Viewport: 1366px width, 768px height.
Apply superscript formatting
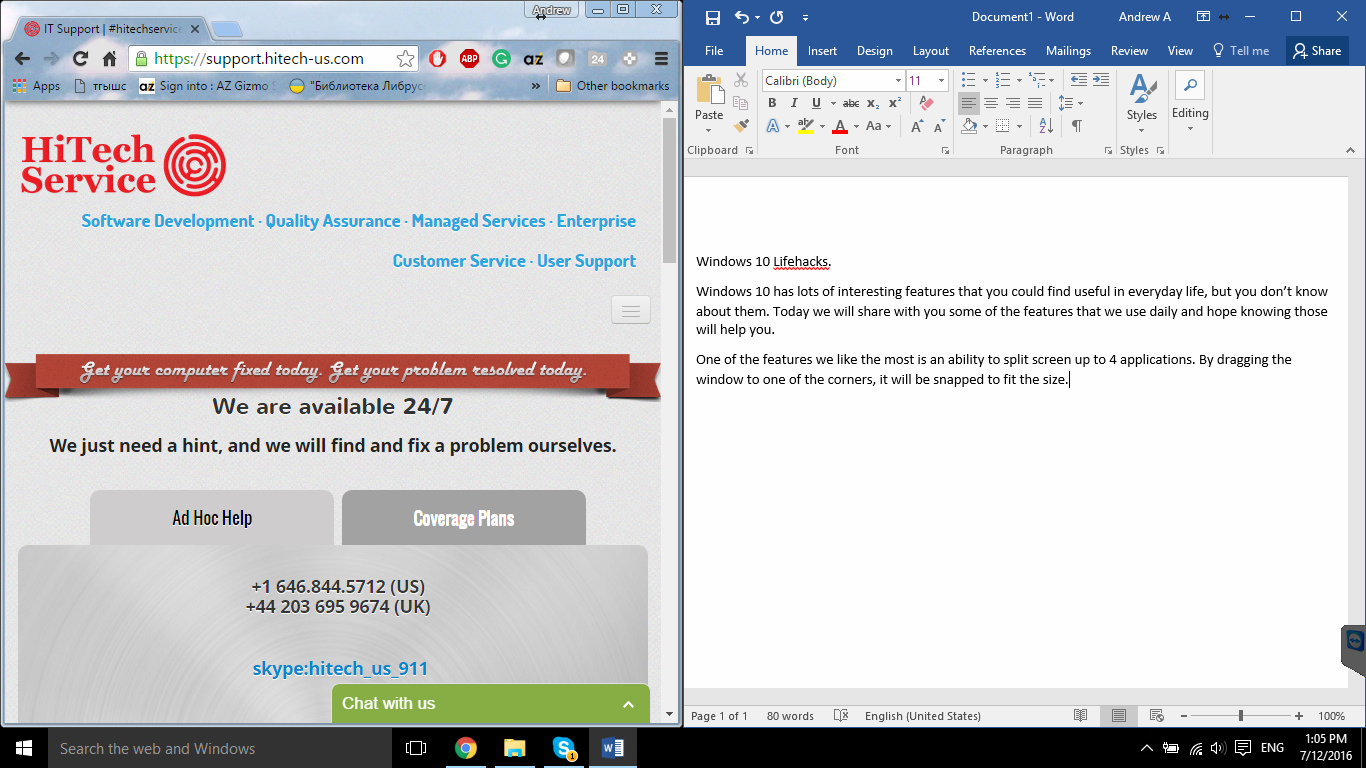895,103
